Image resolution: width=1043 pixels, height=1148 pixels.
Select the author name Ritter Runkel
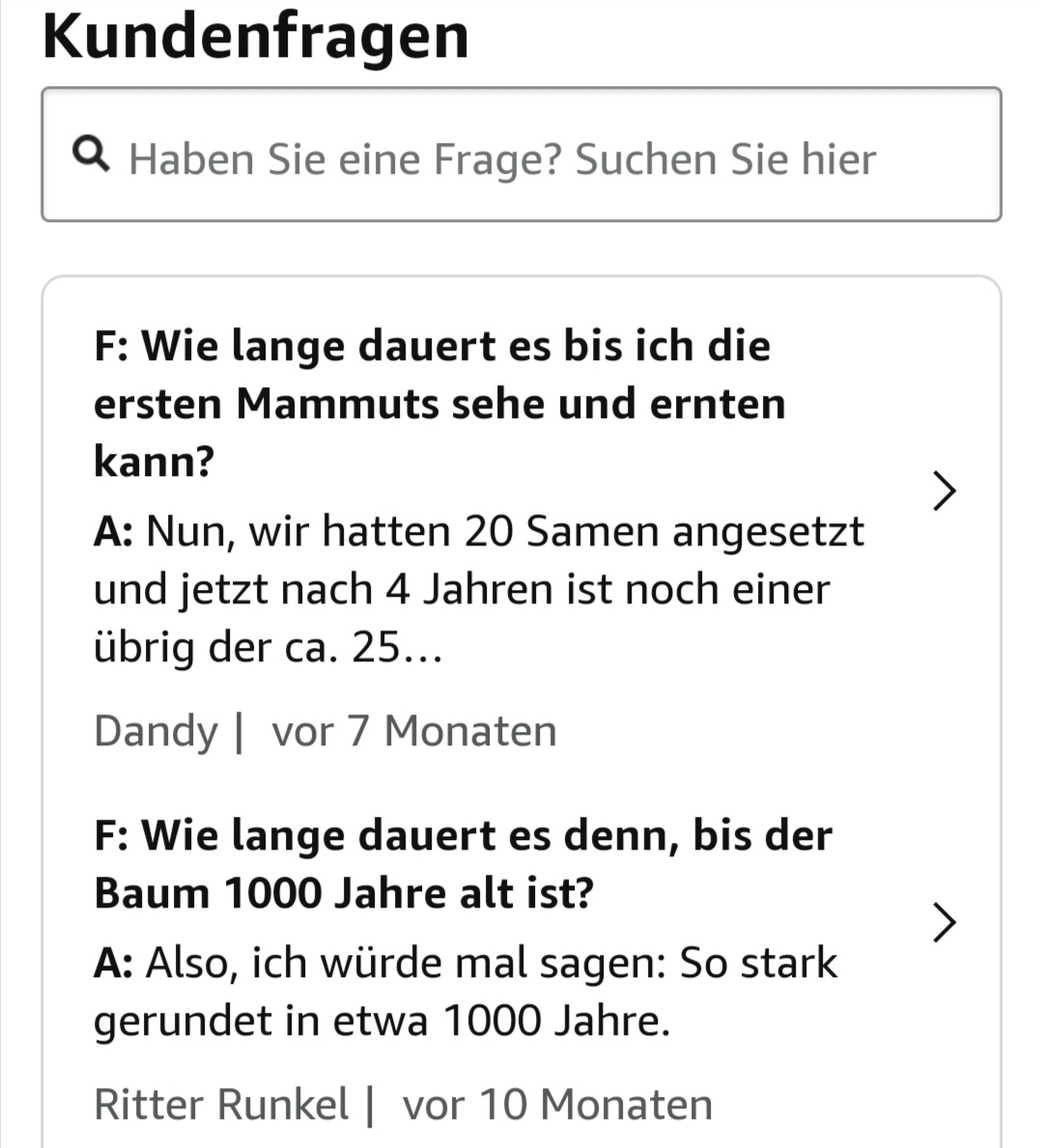tap(221, 1105)
